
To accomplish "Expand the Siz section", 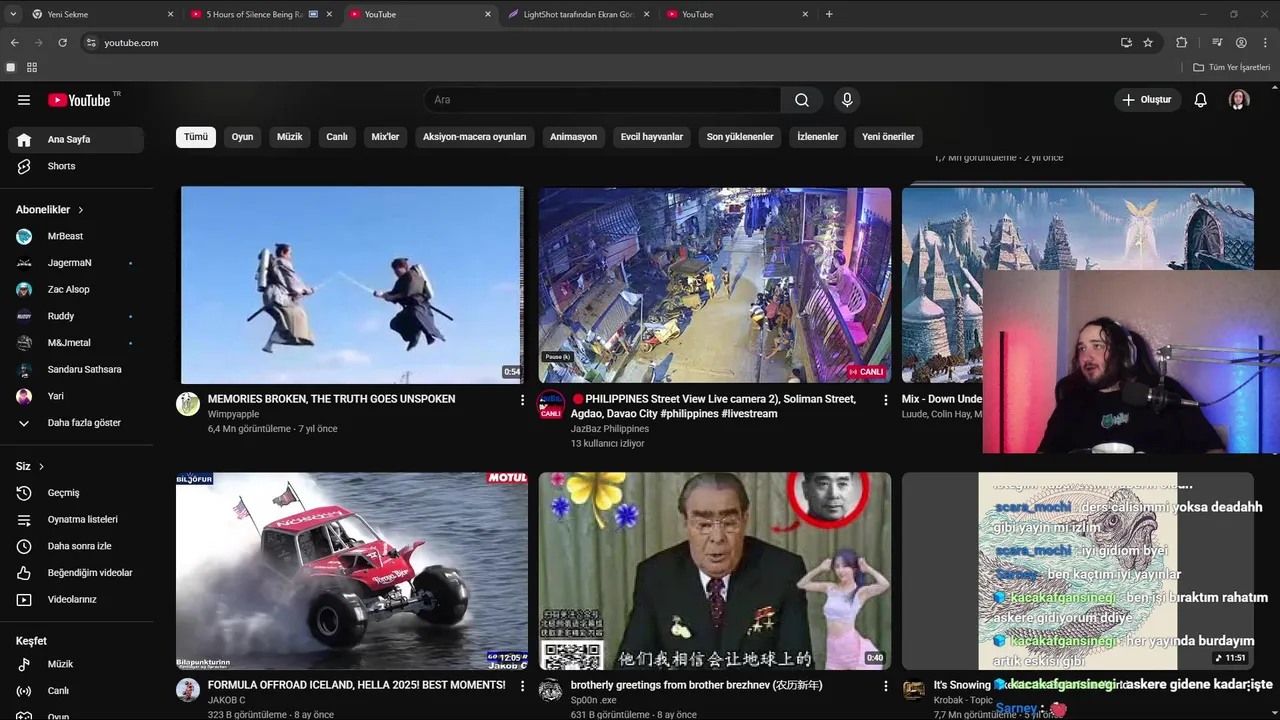I will 30,466.
